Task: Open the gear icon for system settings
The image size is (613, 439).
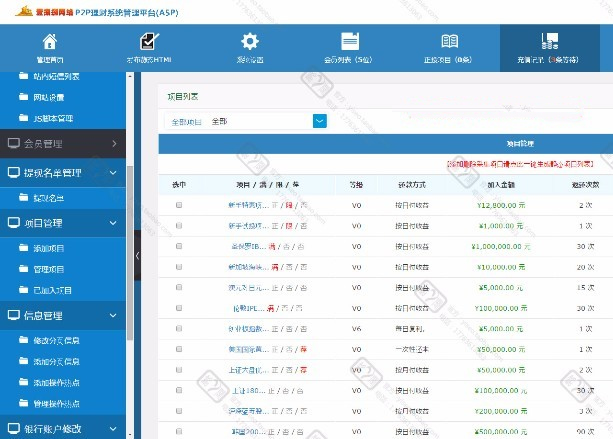Action: point(250,42)
